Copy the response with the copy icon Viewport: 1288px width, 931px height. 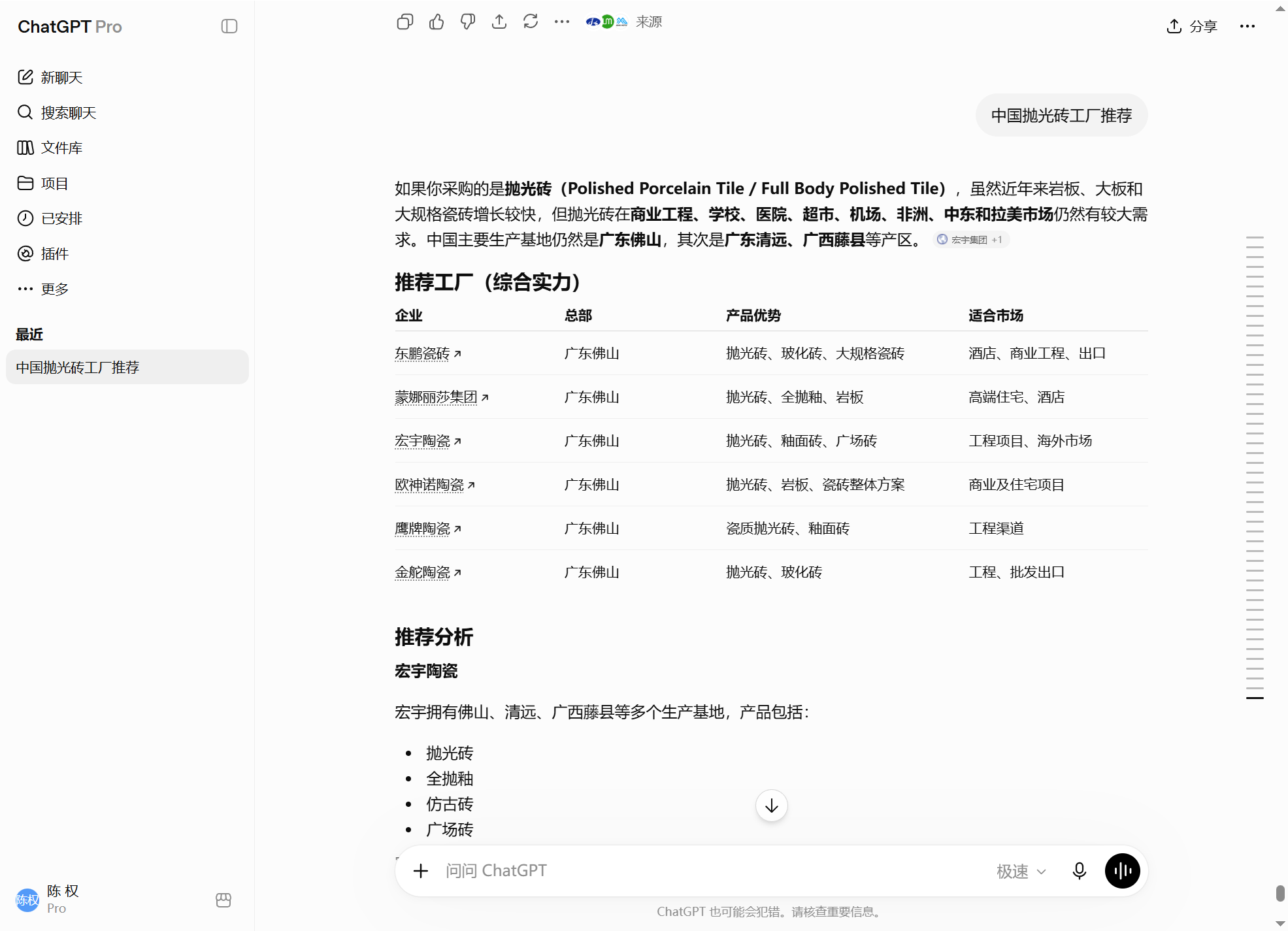point(405,22)
